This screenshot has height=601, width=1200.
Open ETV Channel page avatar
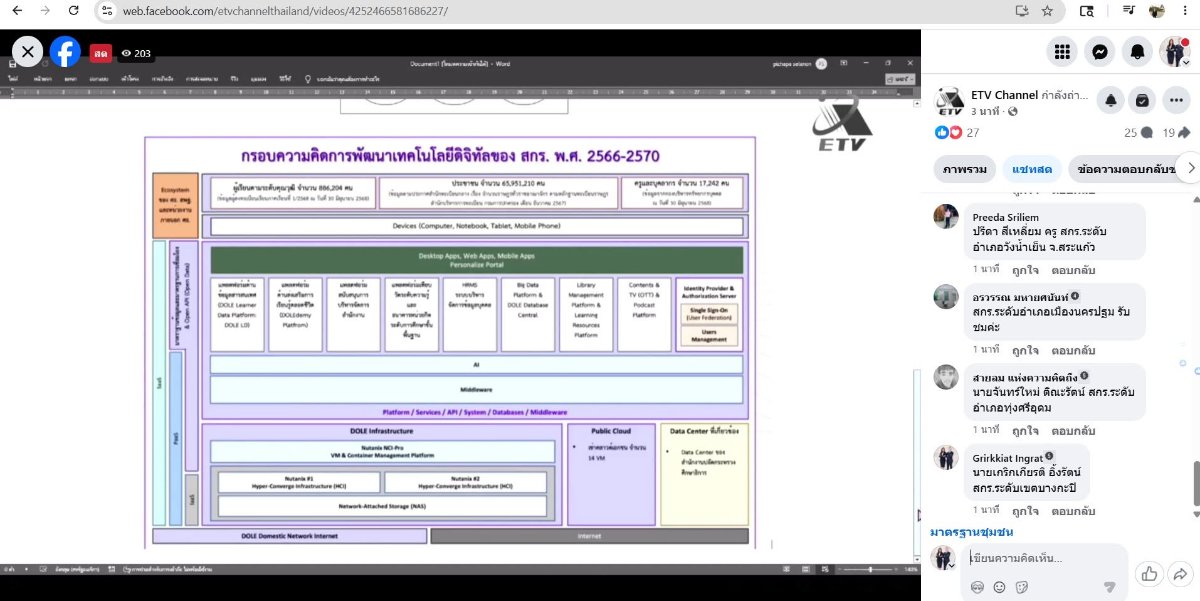[x=949, y=101]
